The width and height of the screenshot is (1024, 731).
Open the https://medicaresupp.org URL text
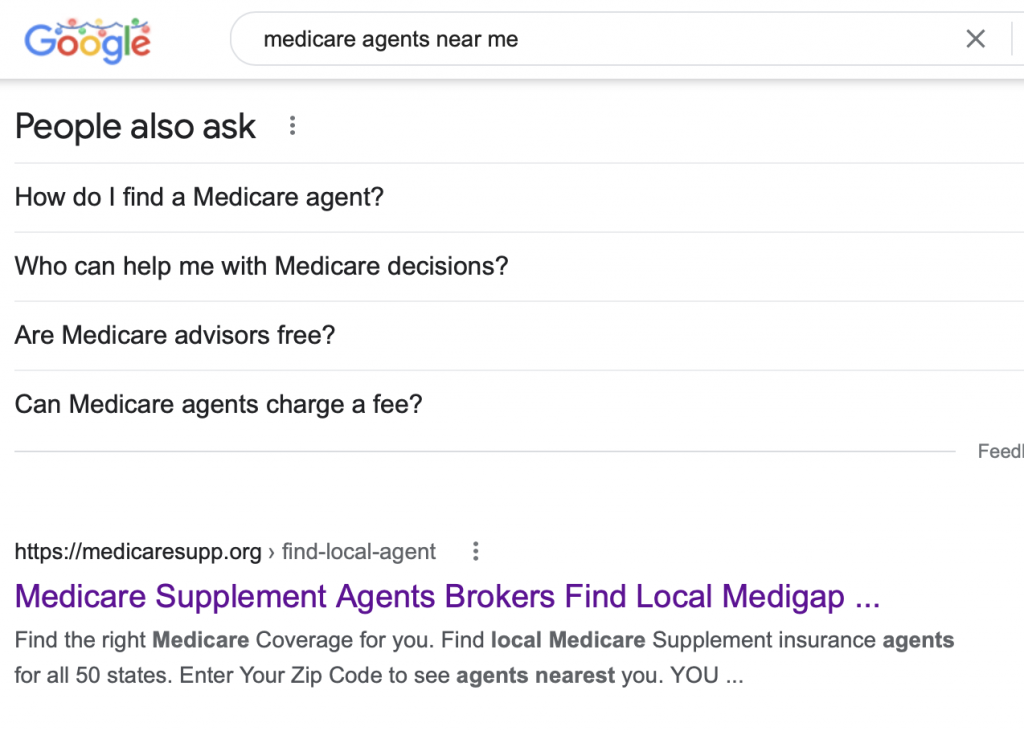(x=138, y=552)
